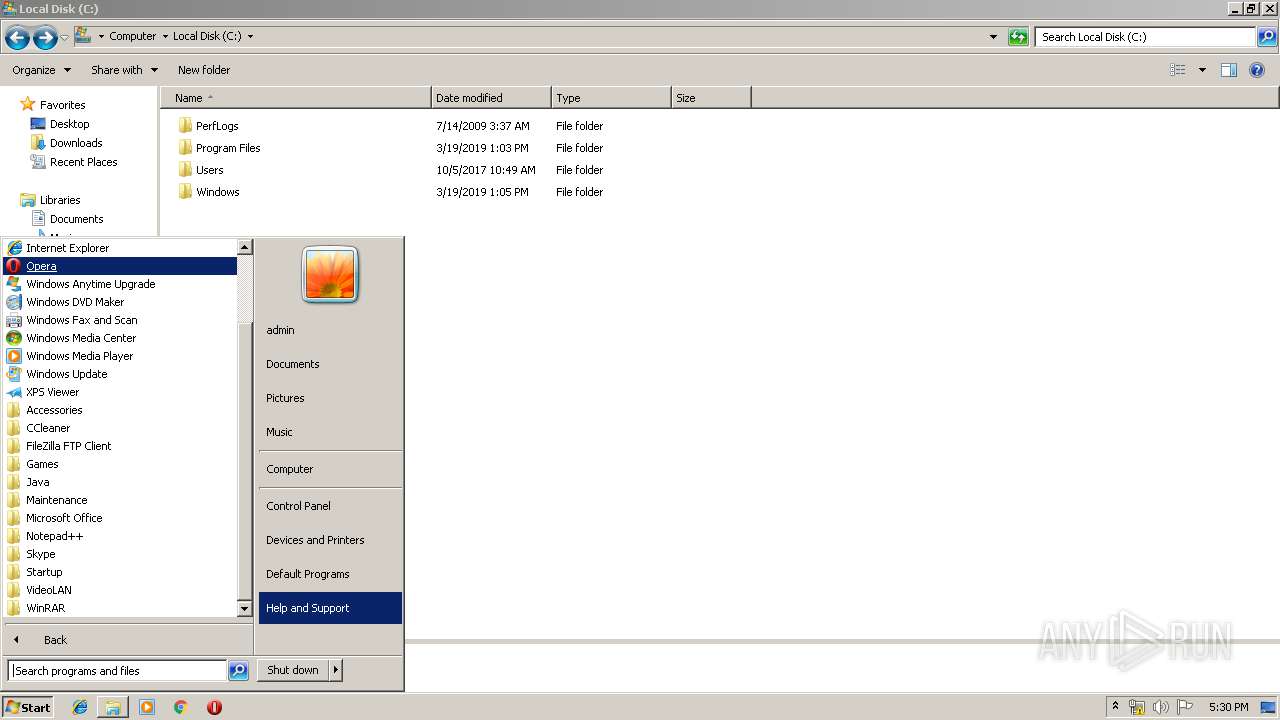Open Pictures from the Start menu

pos(330,398)
